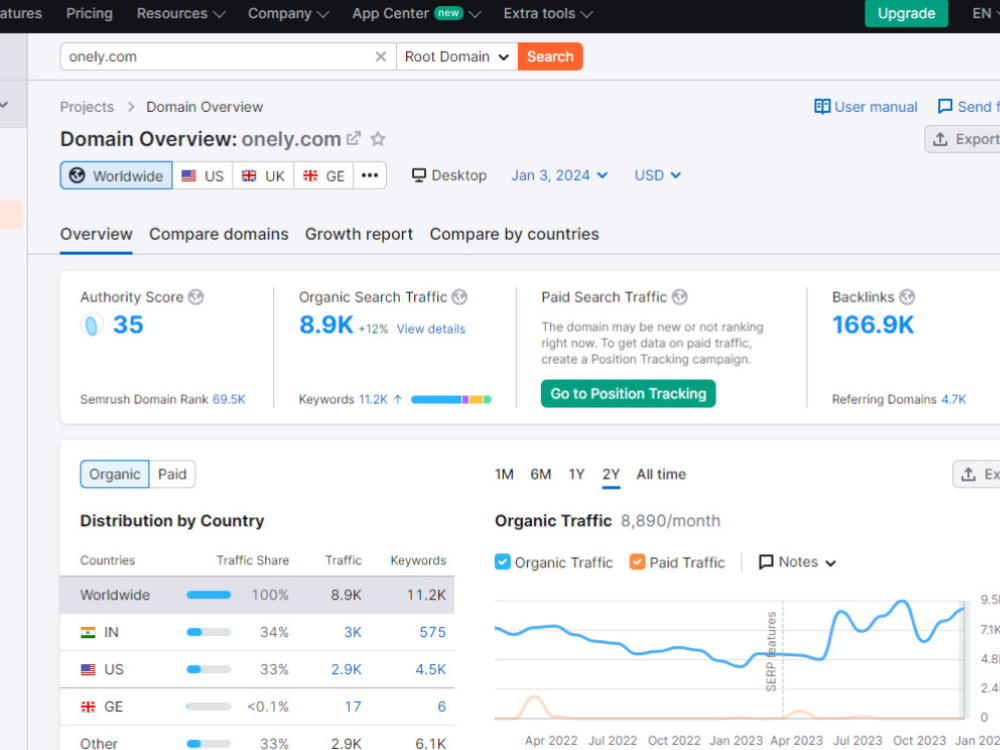The height and width of the screenshot is (750, 1000).
Task: Switch to Compare by countries tab
Action: (x=514, y=234)
